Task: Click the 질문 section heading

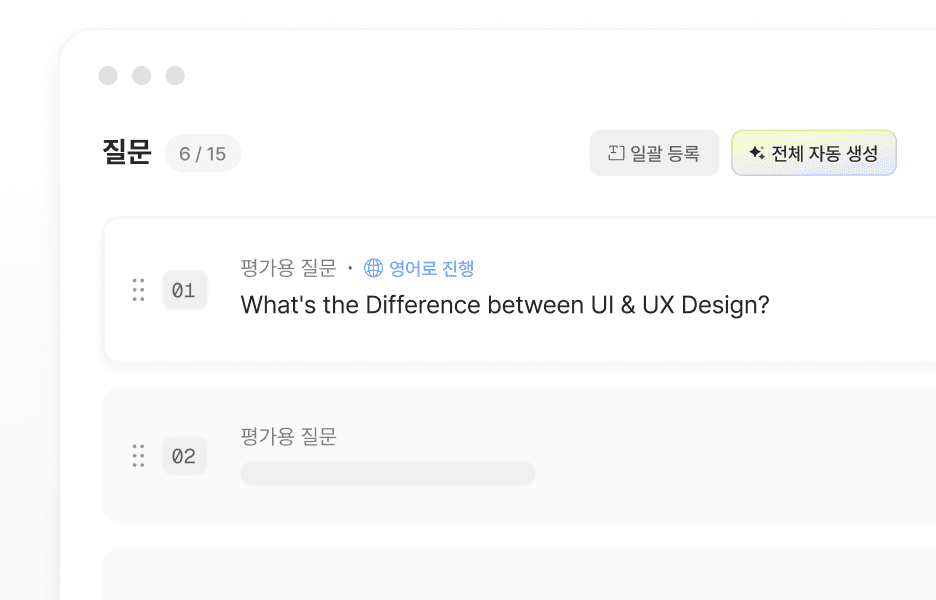Action: [x=127, y=152]
